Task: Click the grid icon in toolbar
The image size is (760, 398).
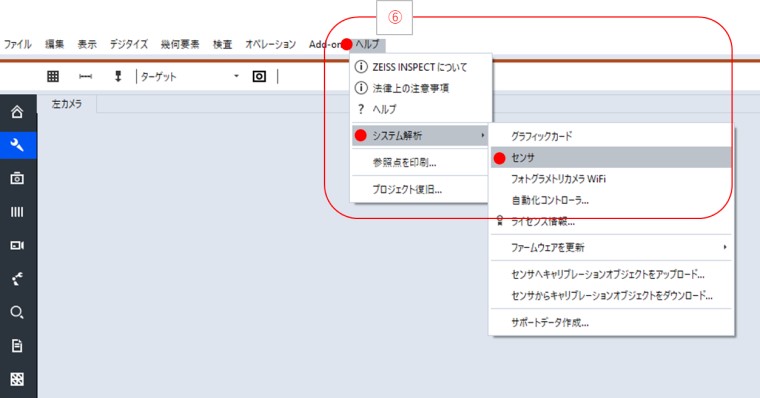Action: click(53, 76)
